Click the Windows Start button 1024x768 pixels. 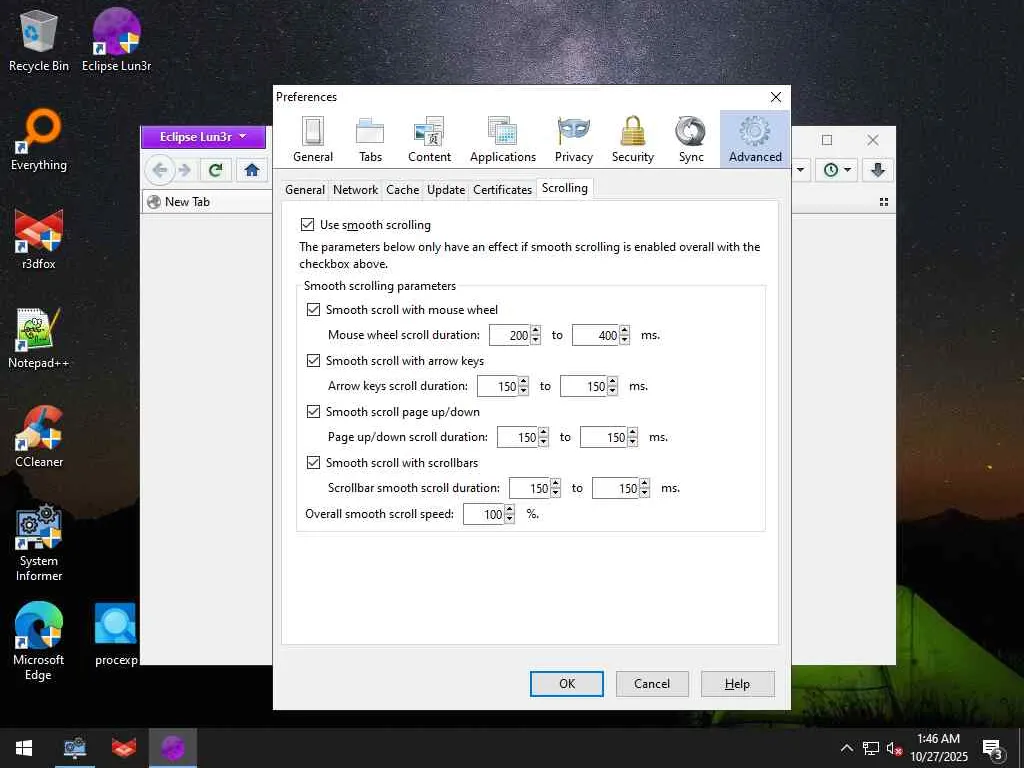pos(24,748)
